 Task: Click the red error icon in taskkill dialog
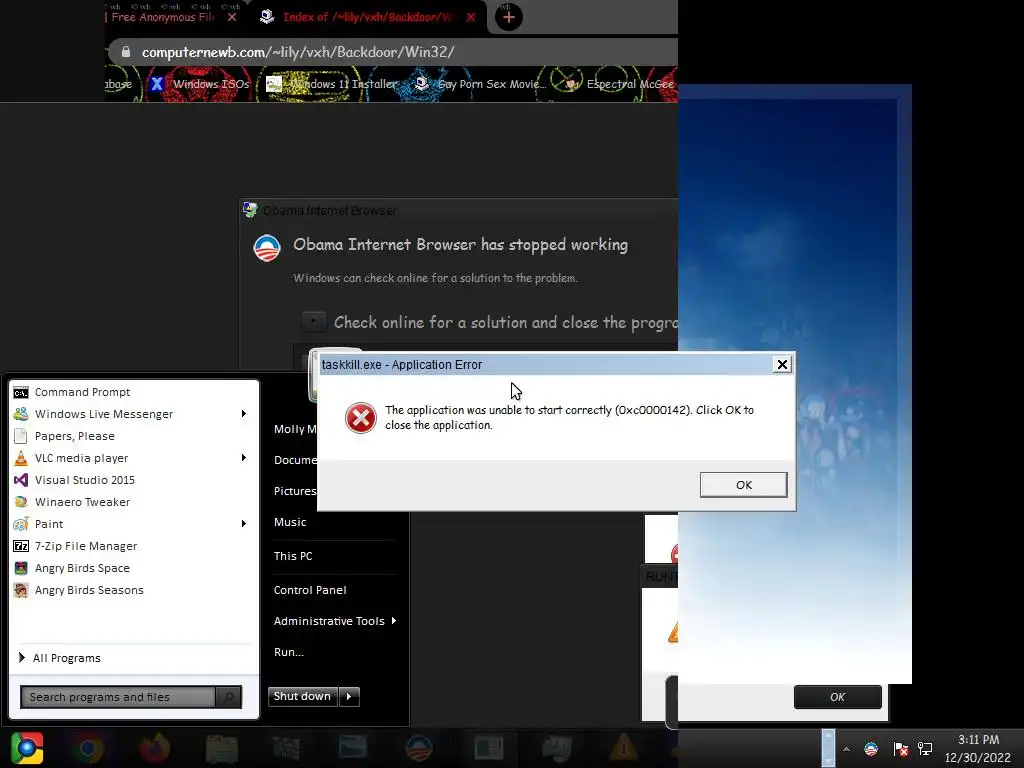[360, 418]
